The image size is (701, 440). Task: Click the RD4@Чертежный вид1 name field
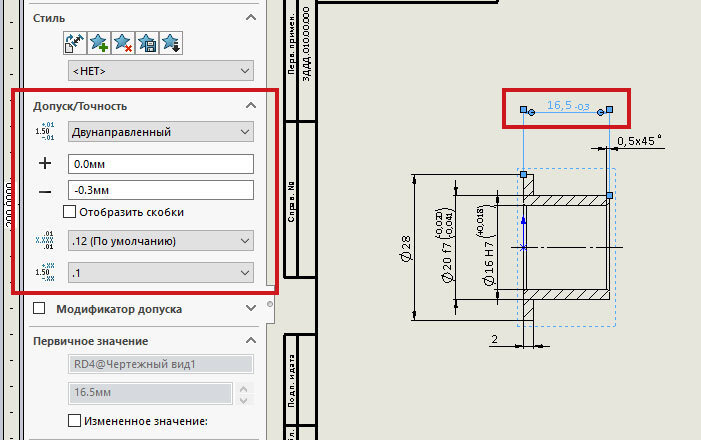[x=161, y=364]
